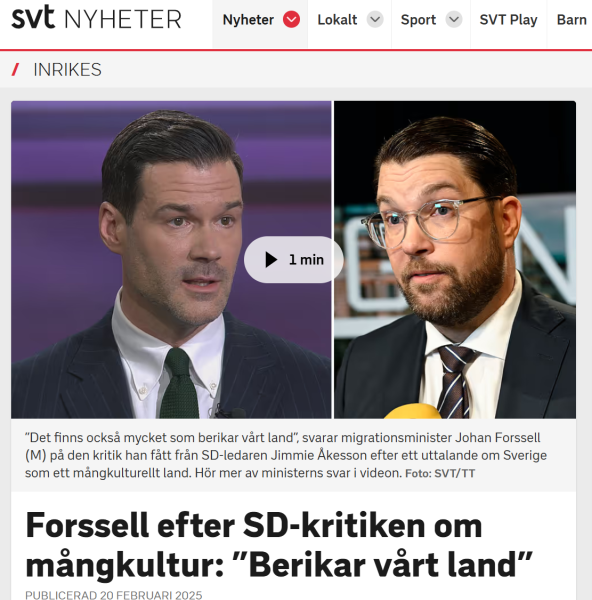Click the headline about Forssell and SD-kritiken
The width and height of the screenshot is (592, 600).
pos(279,545)
